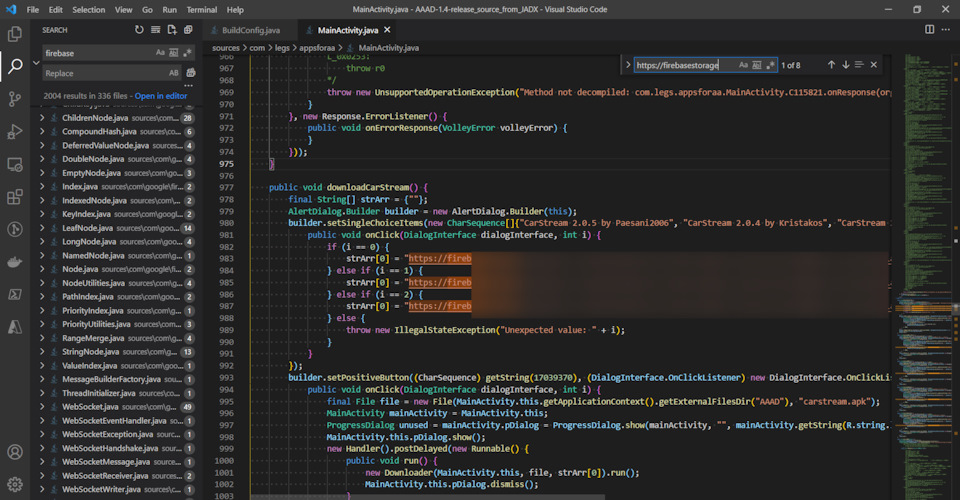Open the Run and Debug view

(15, 132)
